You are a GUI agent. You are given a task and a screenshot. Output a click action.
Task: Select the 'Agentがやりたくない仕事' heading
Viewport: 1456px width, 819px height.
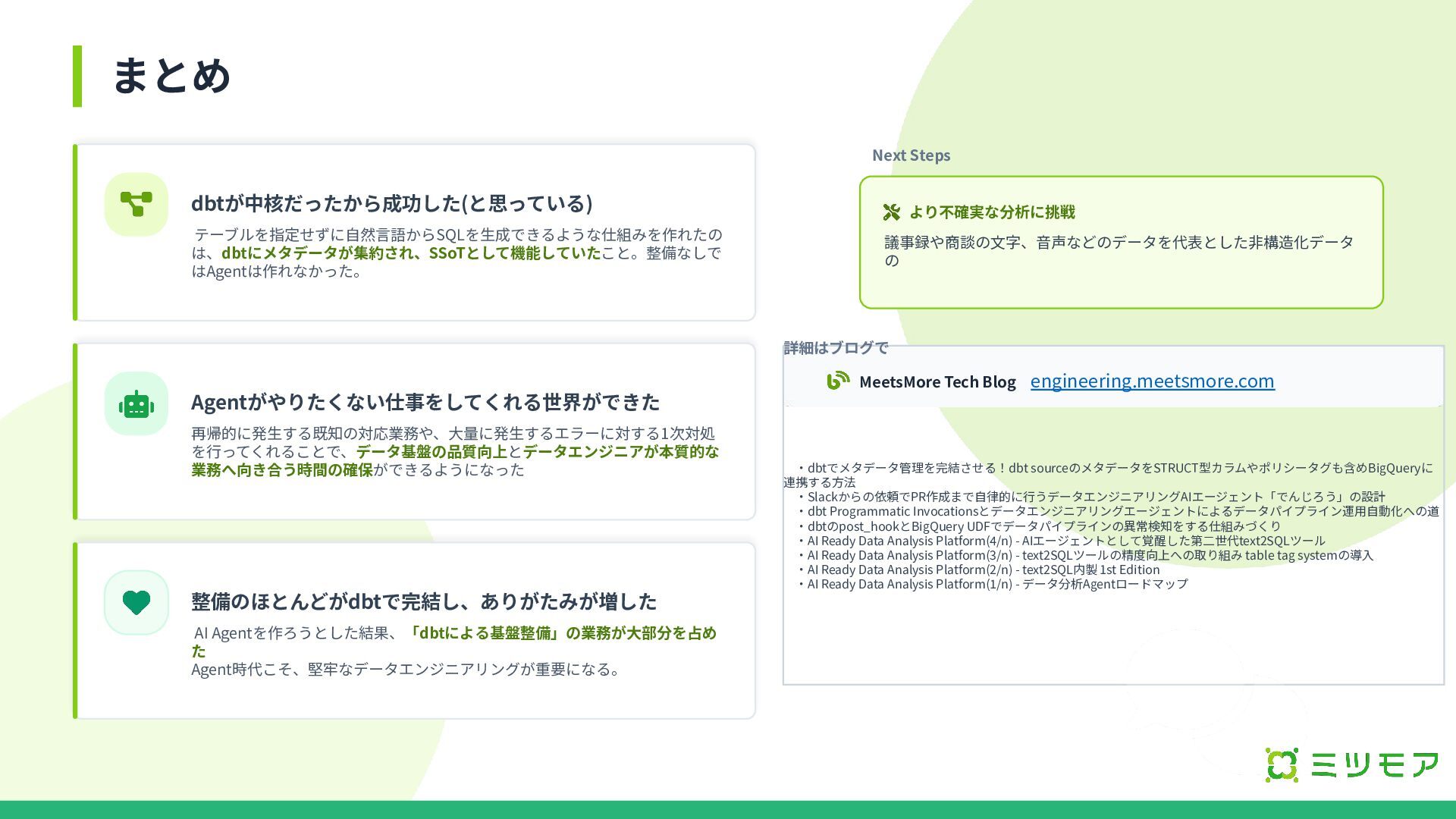coord(425,402)
